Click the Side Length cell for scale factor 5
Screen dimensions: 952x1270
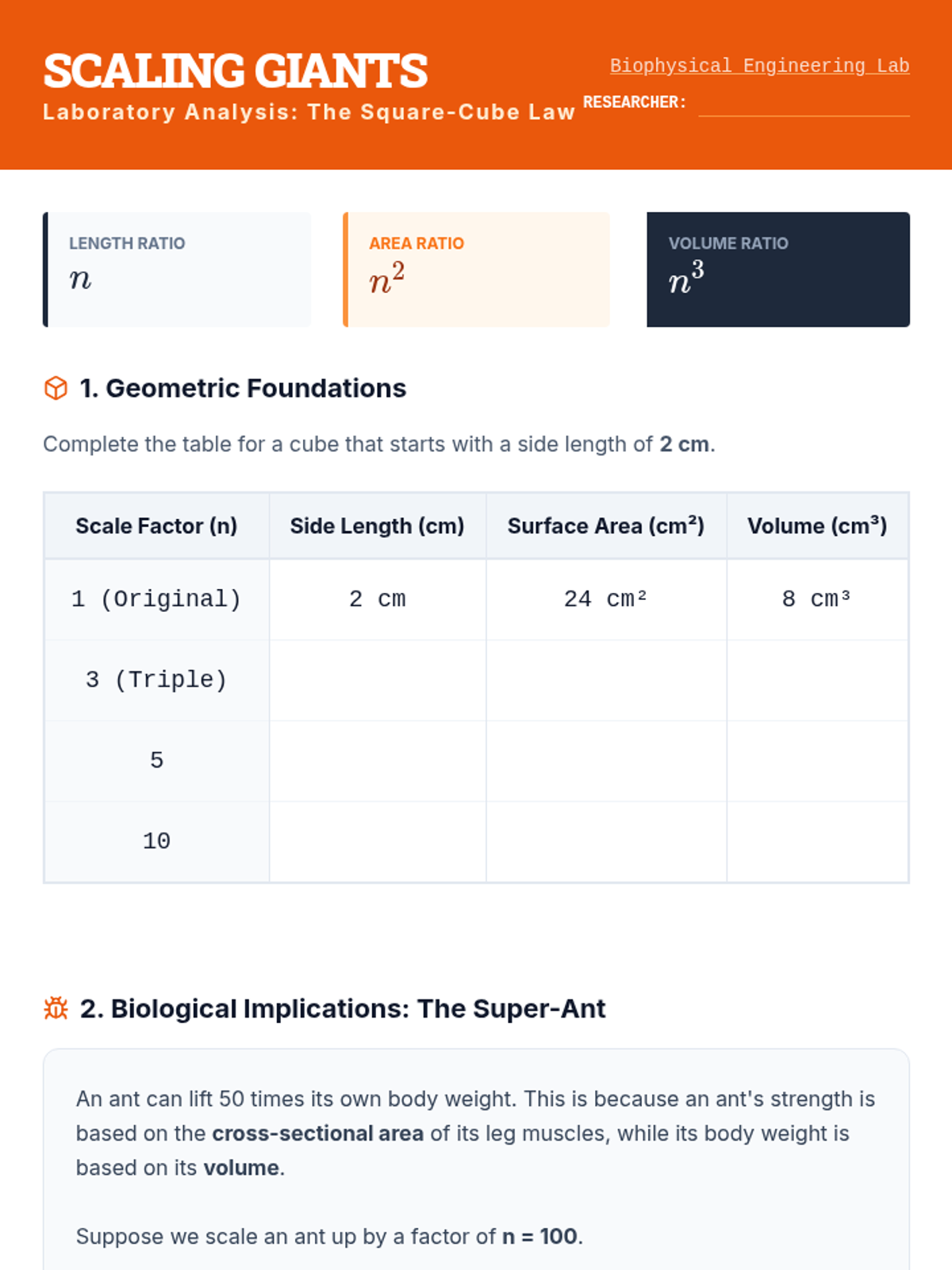tap(378, 761)
